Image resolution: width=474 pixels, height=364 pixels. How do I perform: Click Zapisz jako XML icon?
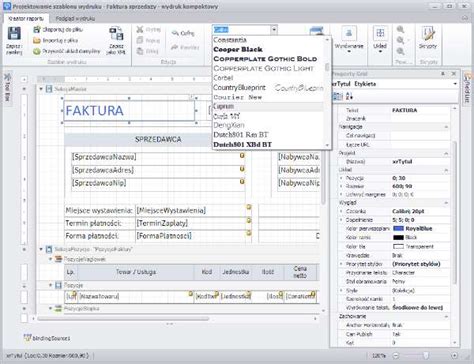tap(116, 34)
